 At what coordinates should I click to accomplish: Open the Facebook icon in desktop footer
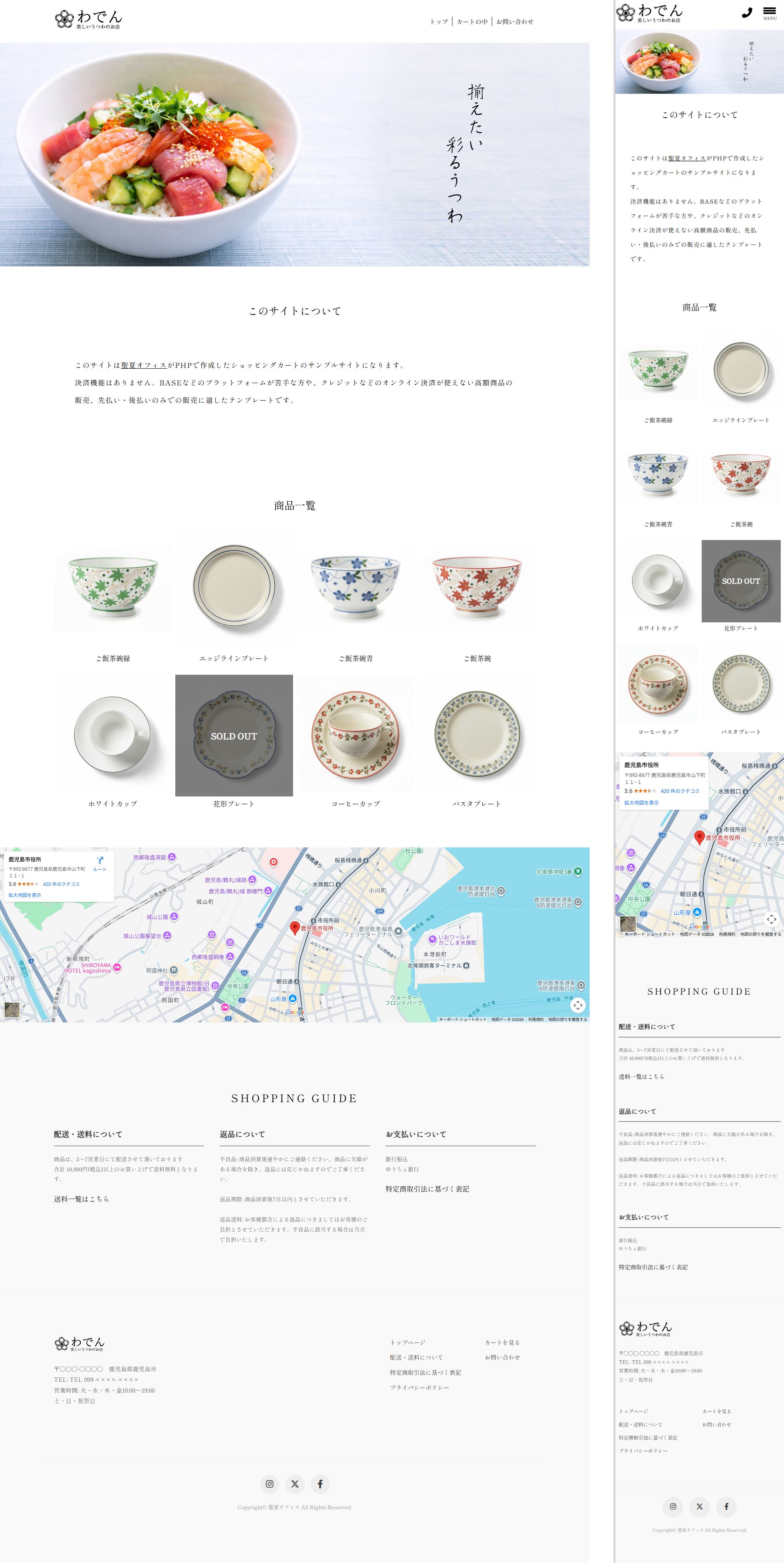(x=320, y=1484)
